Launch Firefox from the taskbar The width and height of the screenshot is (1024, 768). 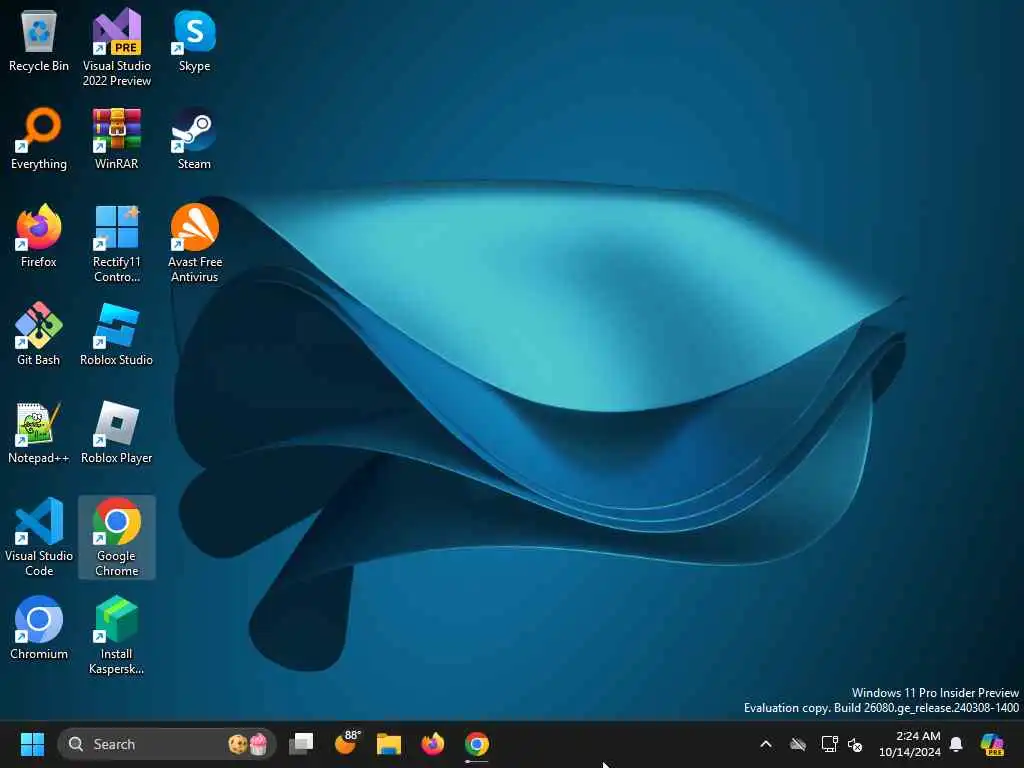[x=432, y=744]
